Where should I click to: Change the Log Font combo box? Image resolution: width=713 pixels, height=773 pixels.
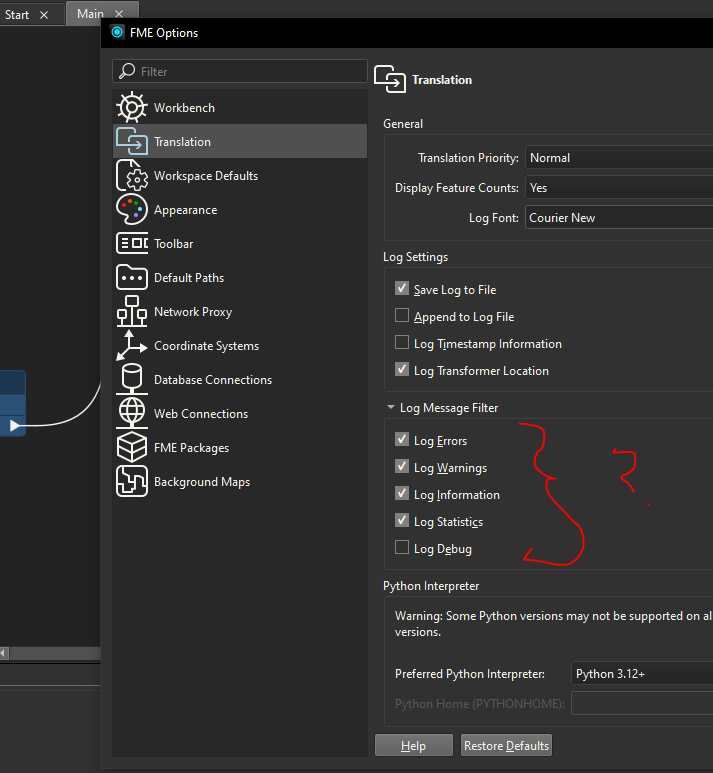point(619,218)
